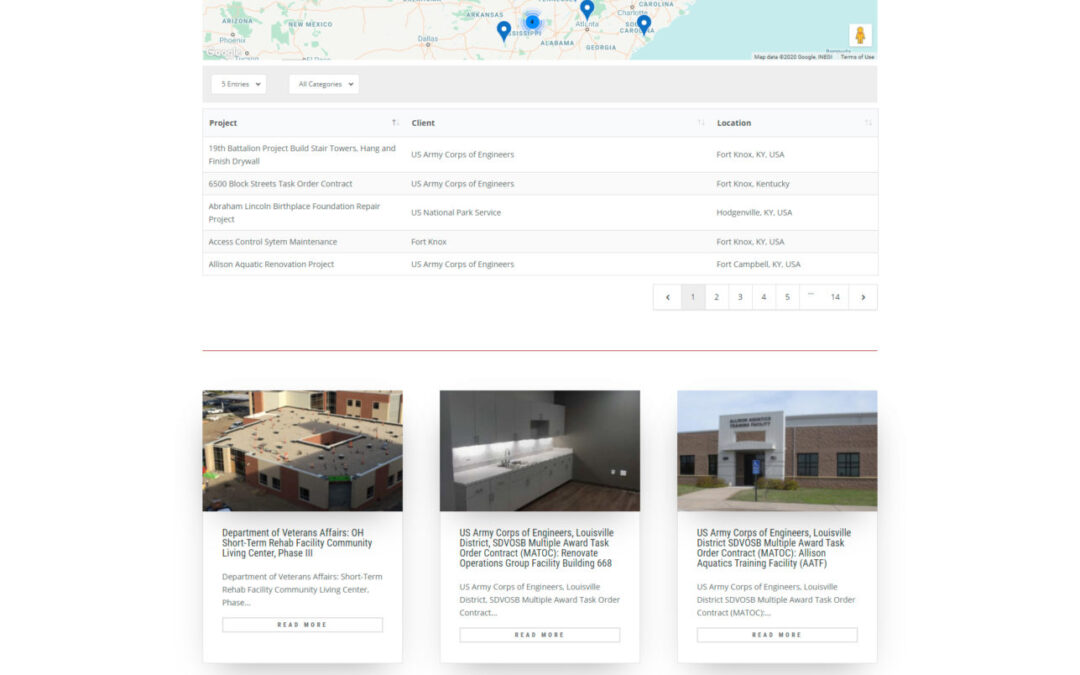This screenshot has height=675, width=1080.
Task: Click the map pin near Atlanta
Action: pos(587,10)
